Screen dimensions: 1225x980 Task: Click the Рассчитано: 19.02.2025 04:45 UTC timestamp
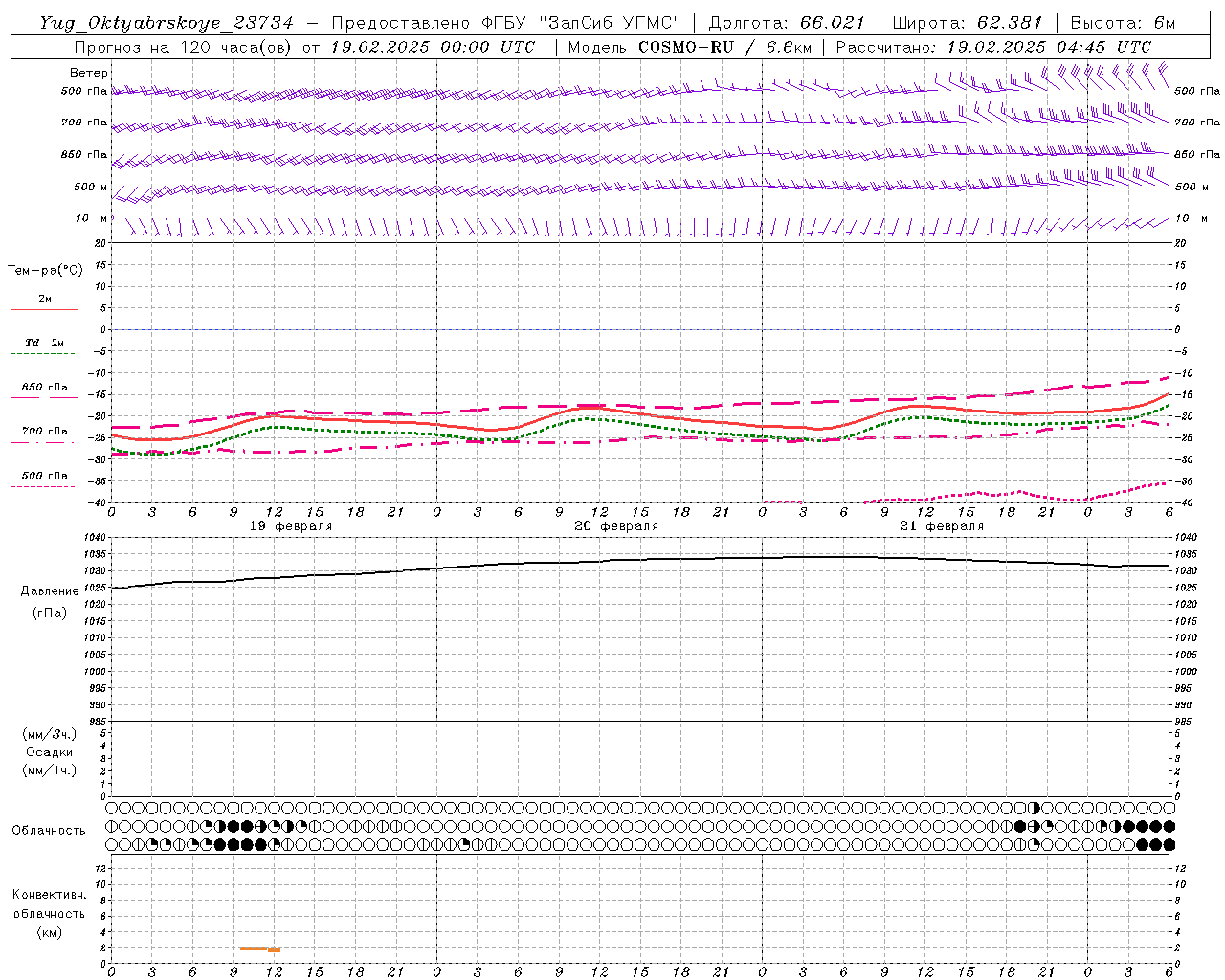click(x=993, y=47)
